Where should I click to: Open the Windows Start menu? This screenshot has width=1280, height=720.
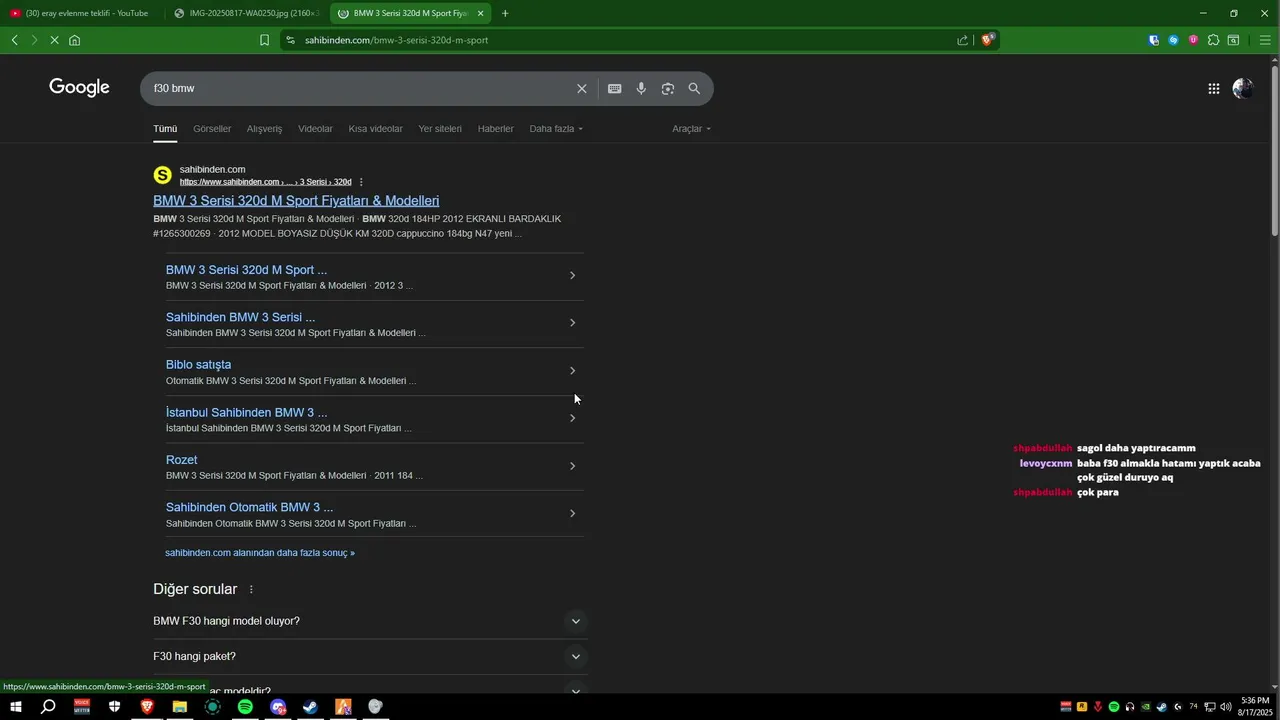point(16,707)
